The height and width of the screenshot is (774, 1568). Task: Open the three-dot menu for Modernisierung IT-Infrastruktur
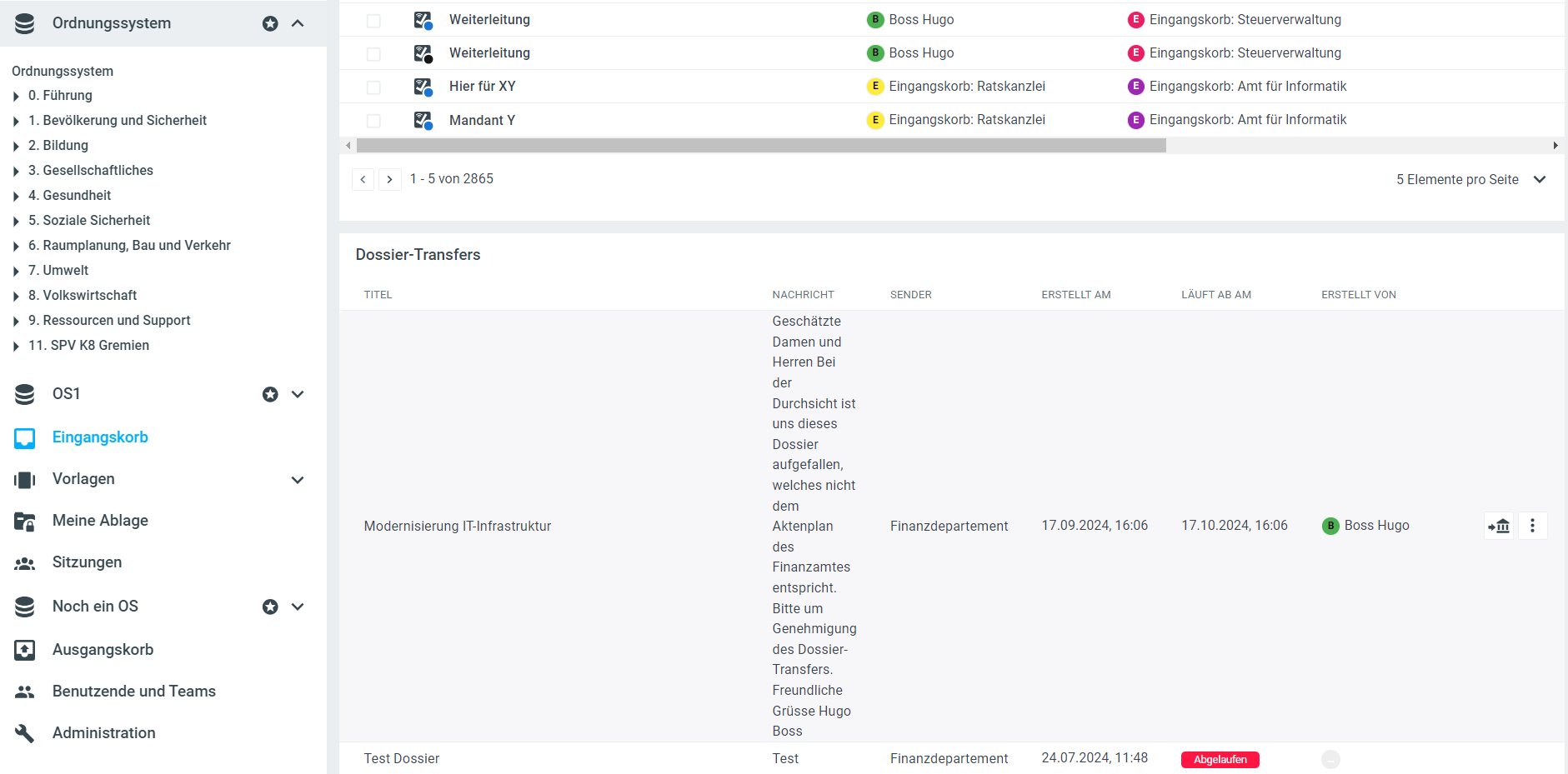[1532, 526]
